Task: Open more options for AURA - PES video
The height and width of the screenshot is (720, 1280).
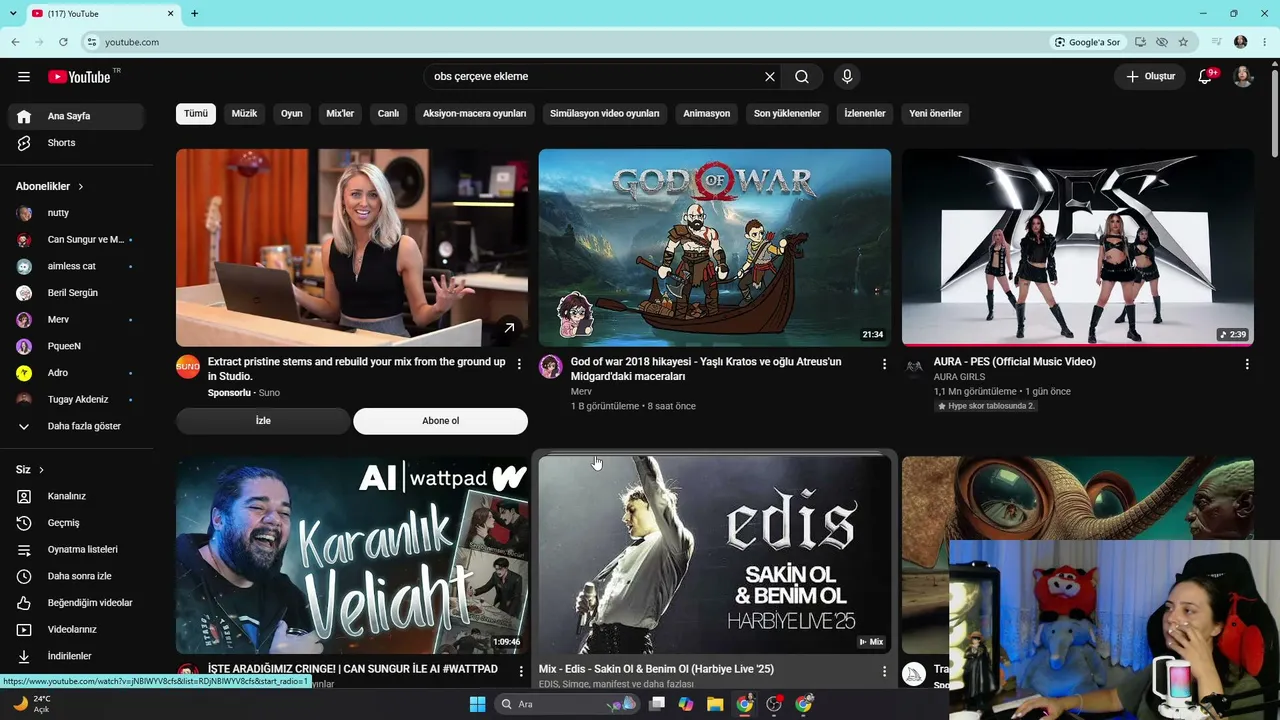Action: (1247, 365)
